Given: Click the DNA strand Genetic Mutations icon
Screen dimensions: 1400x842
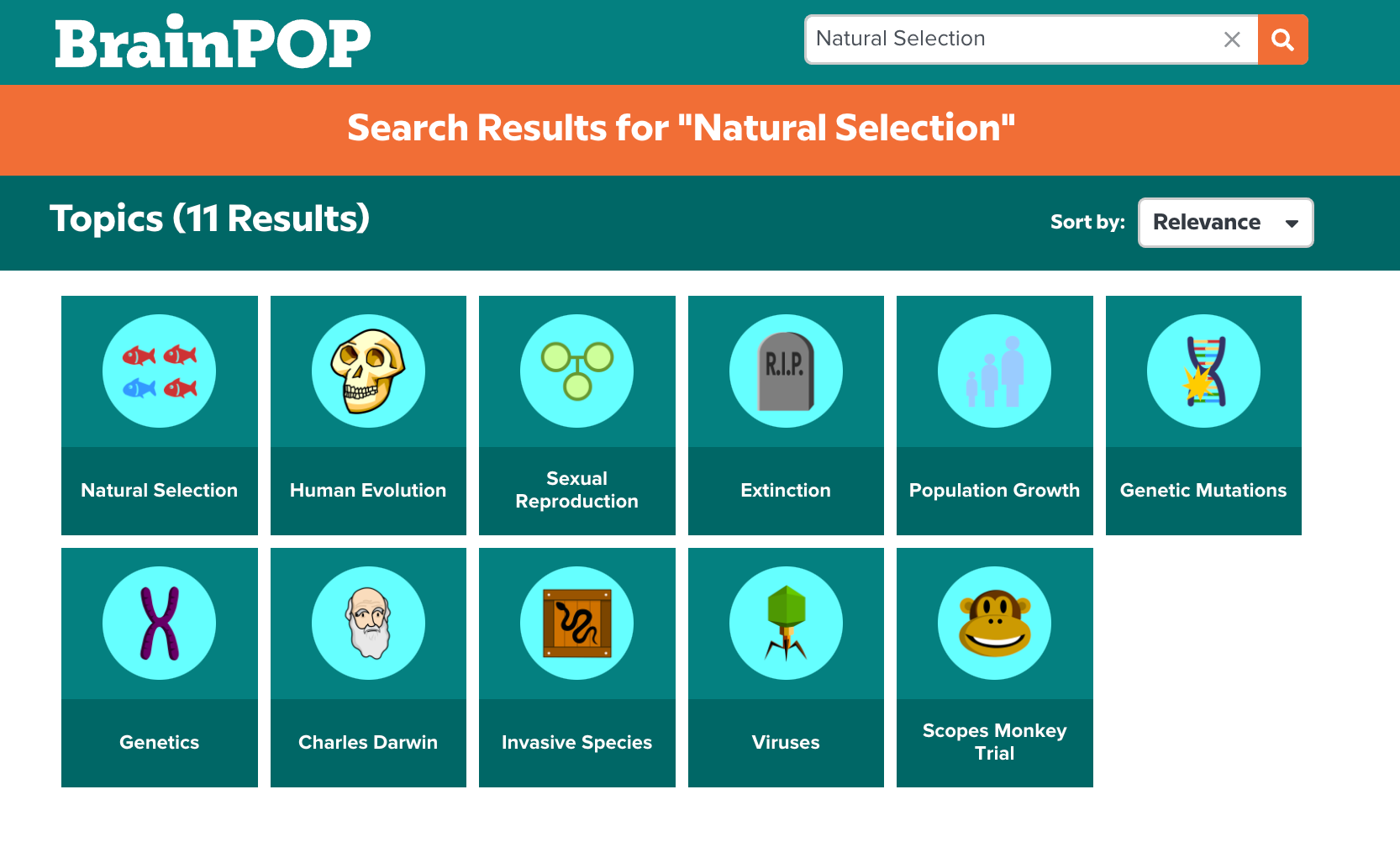Looking at the screenshot, I should point(1203,371).
